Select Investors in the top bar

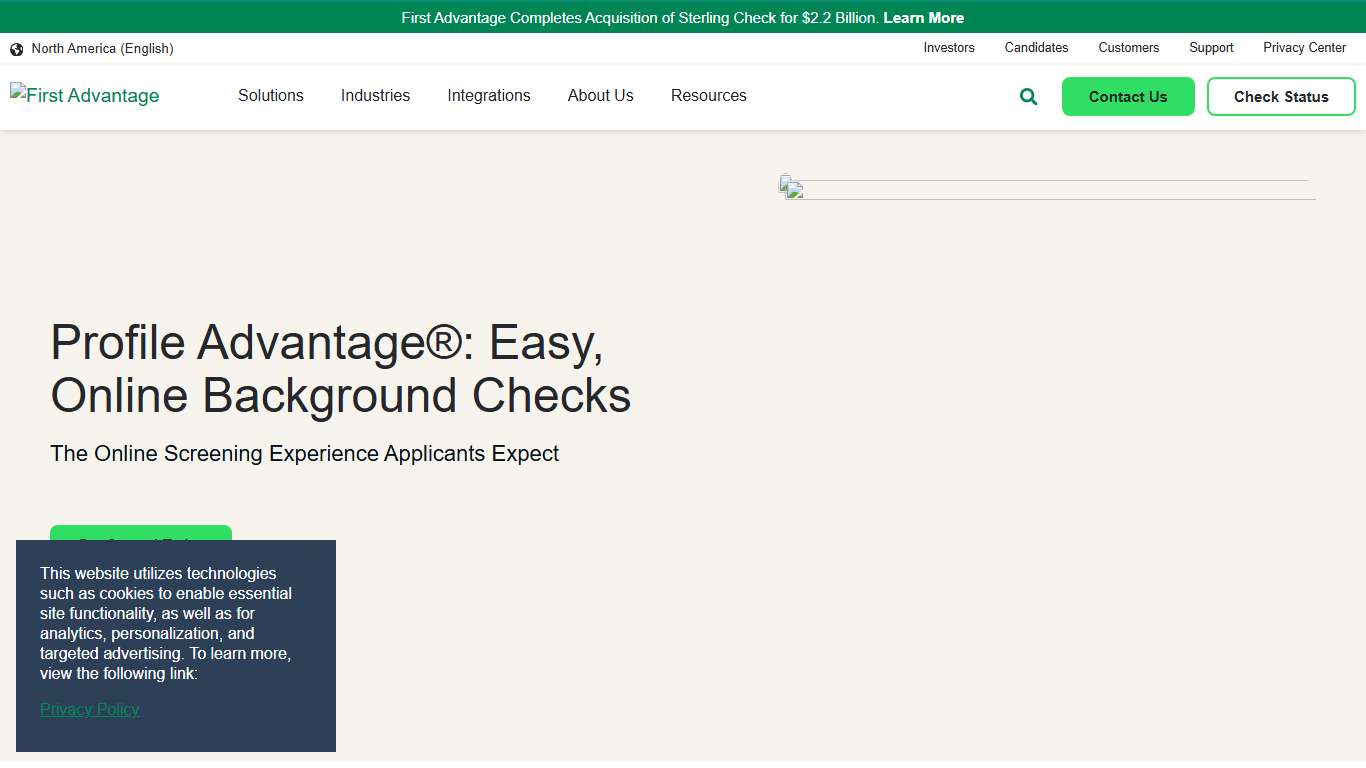[948, 48]
